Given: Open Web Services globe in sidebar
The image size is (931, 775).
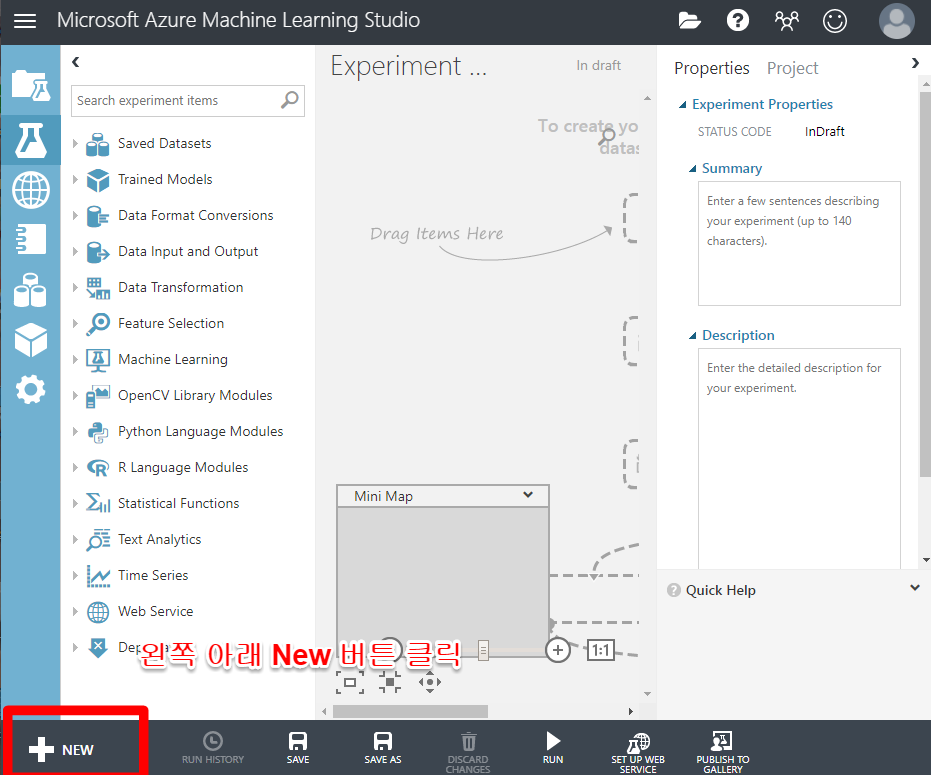Looking at the screenshot, I should 30,190.
